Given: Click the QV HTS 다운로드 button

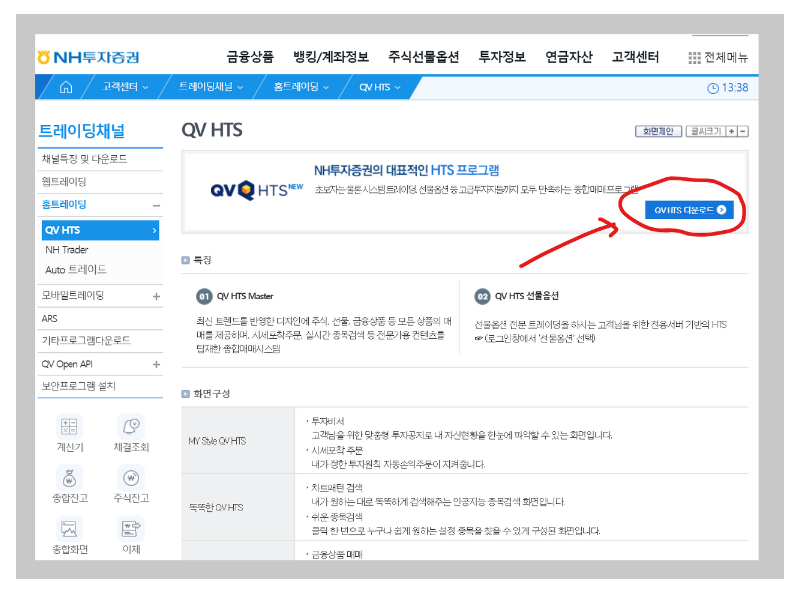Looking at the screenshot, I should coord(689,210).
